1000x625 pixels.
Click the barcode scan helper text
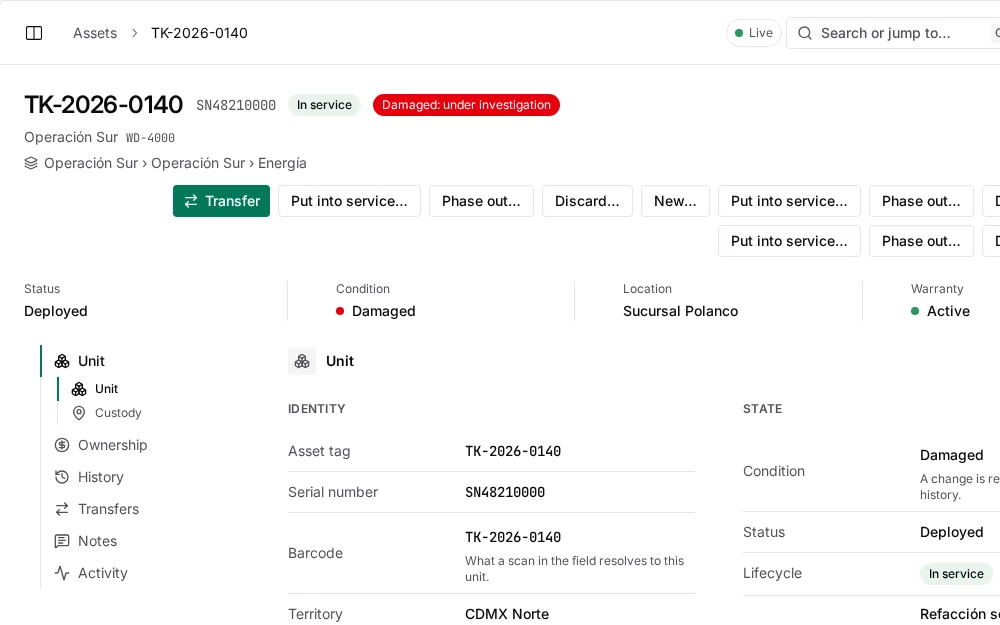click(x=574, y=569)
